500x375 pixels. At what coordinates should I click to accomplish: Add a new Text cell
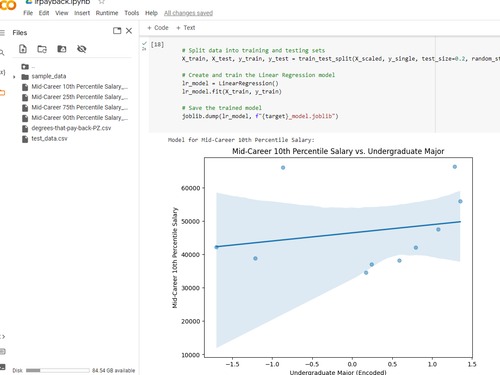186,28
